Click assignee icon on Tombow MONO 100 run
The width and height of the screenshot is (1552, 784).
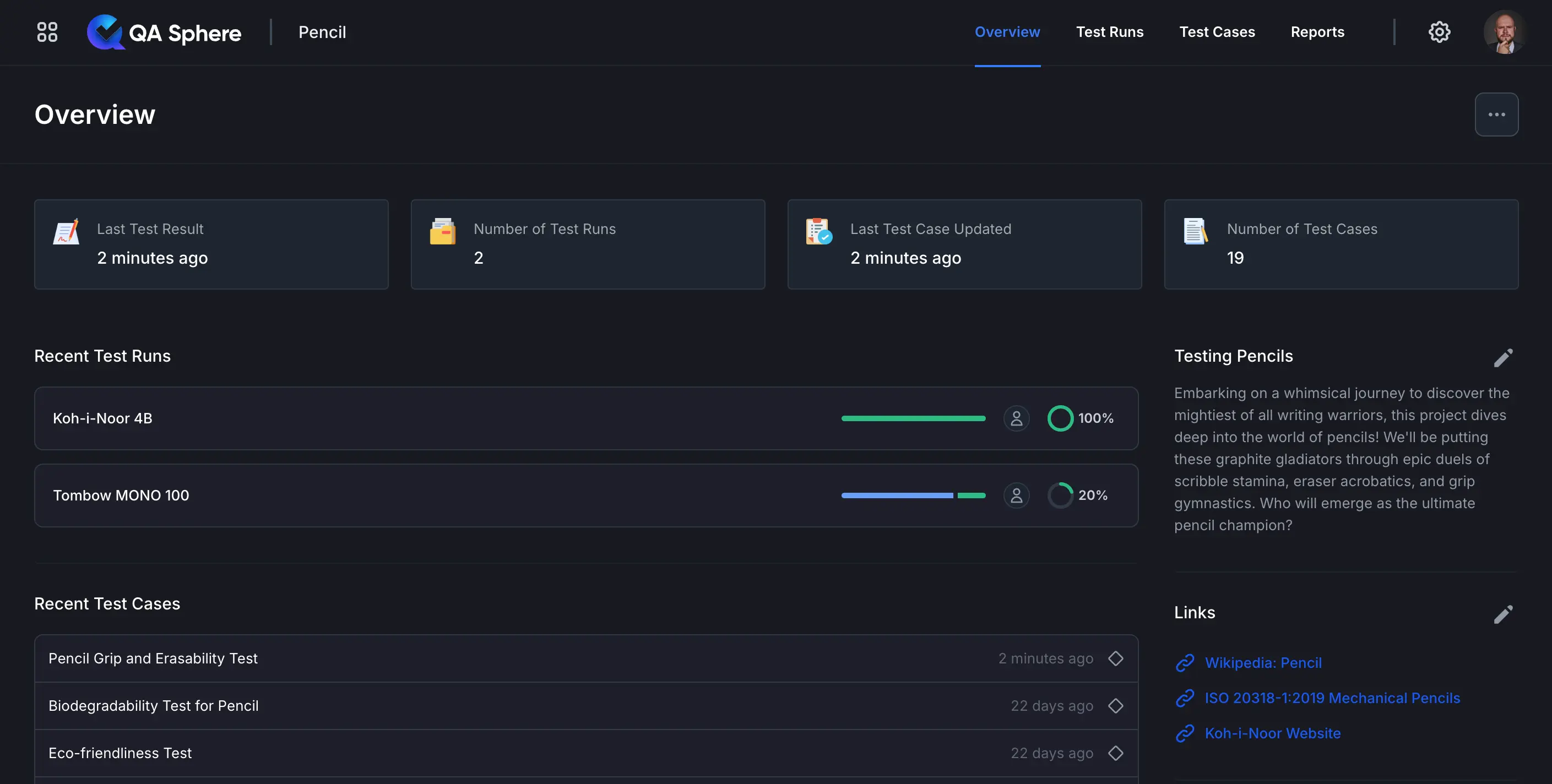tap(1016, 496)
